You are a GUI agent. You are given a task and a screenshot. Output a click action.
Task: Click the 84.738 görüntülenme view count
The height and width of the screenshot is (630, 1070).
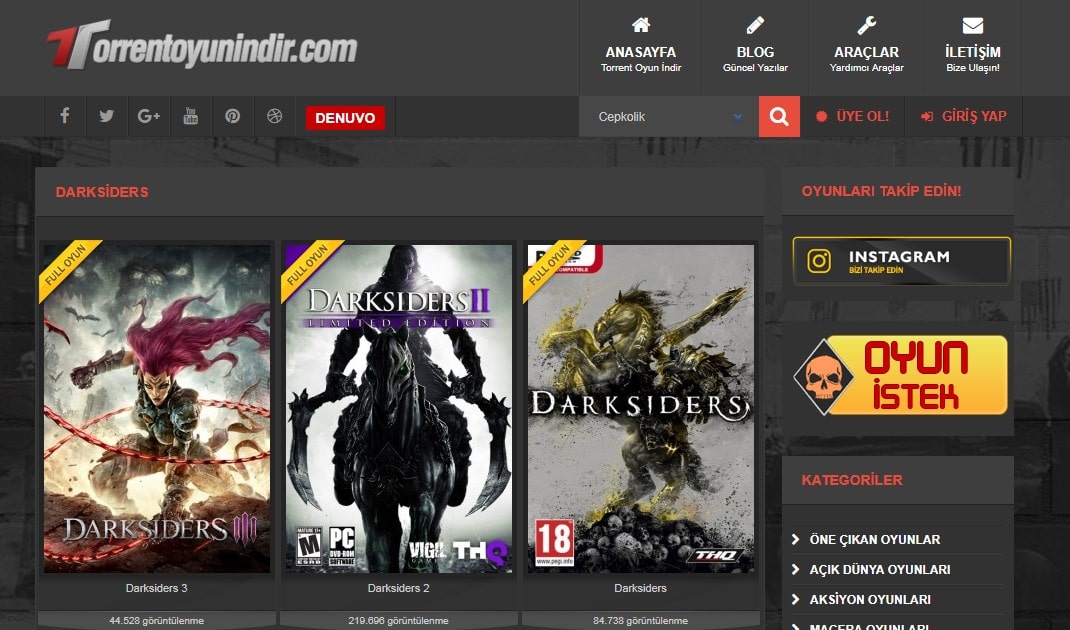(640, 620)
